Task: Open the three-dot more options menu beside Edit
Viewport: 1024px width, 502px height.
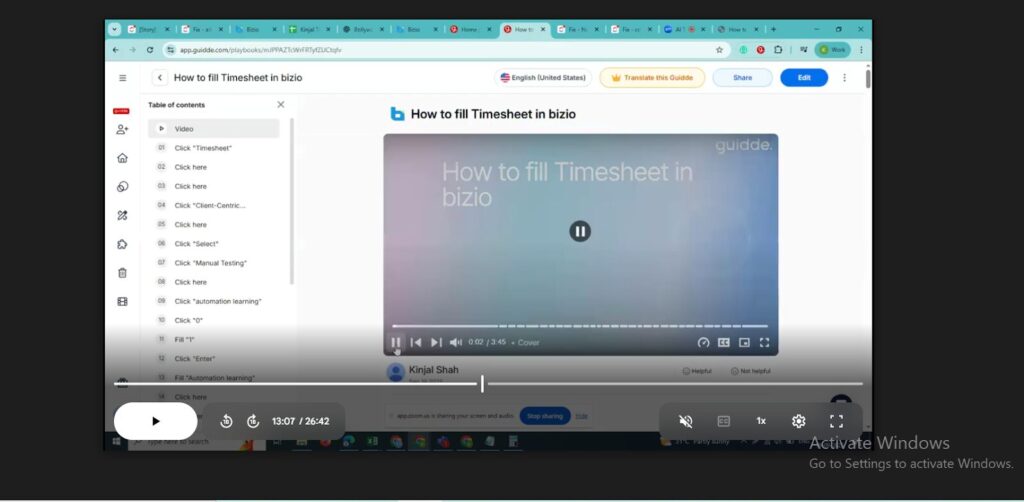Action: tap(844, 78)
